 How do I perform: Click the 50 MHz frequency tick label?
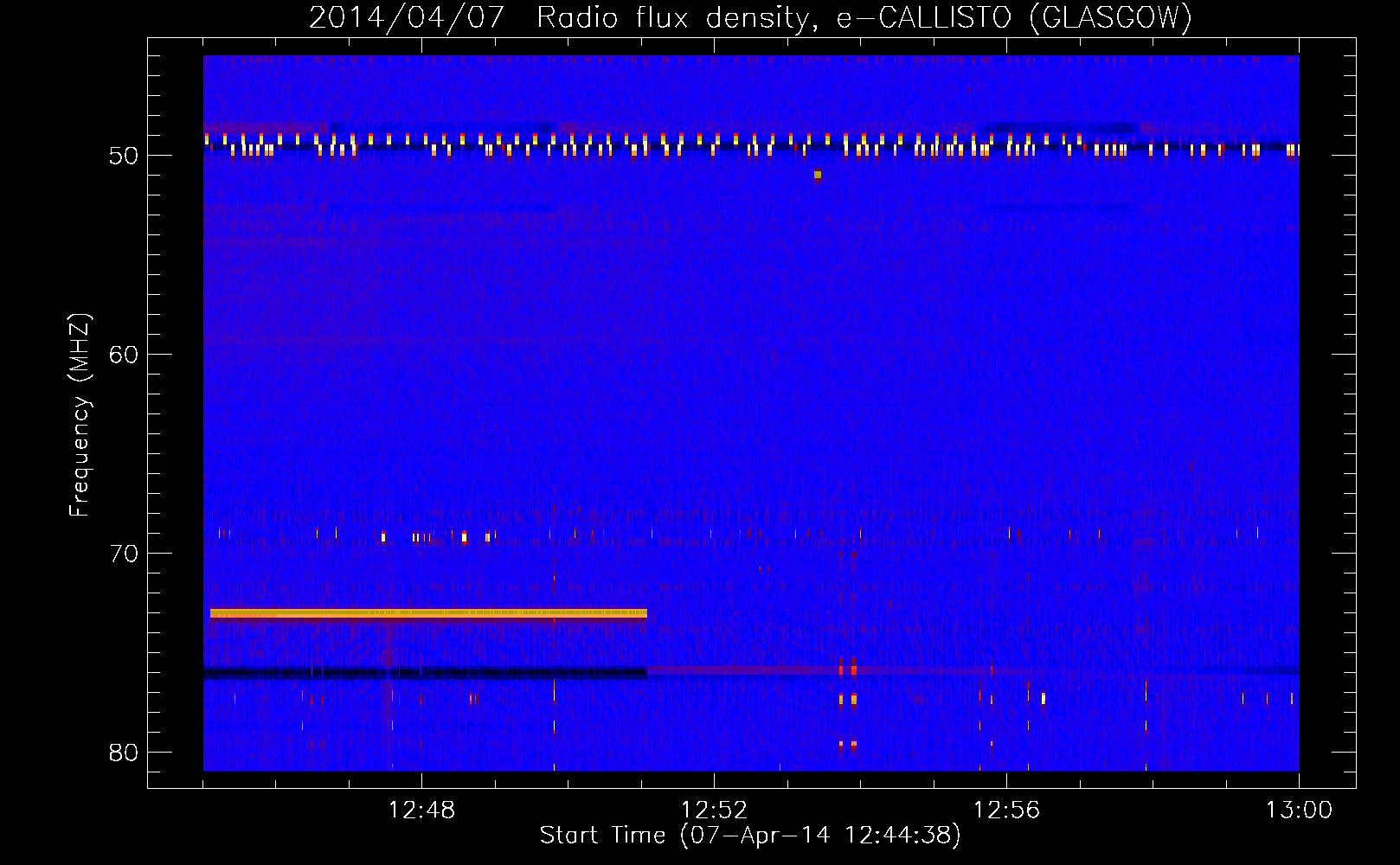125,156
